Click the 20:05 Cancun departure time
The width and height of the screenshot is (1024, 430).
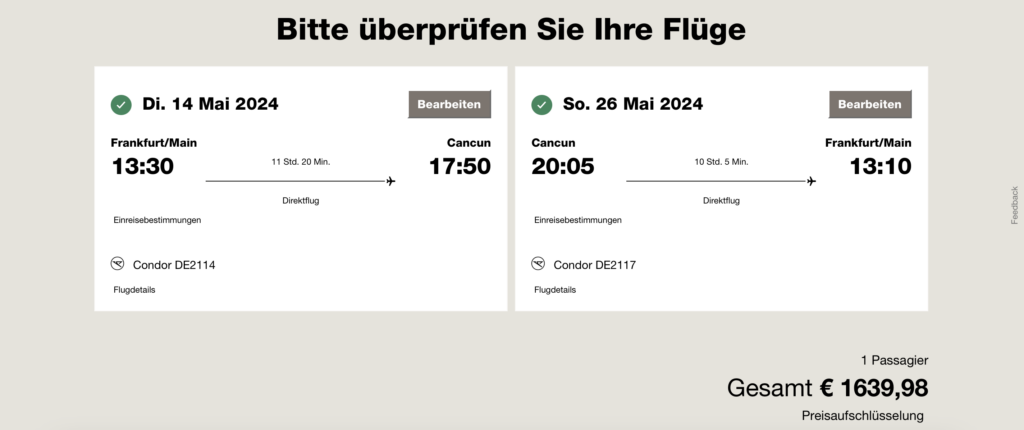(x=563, y=166)
